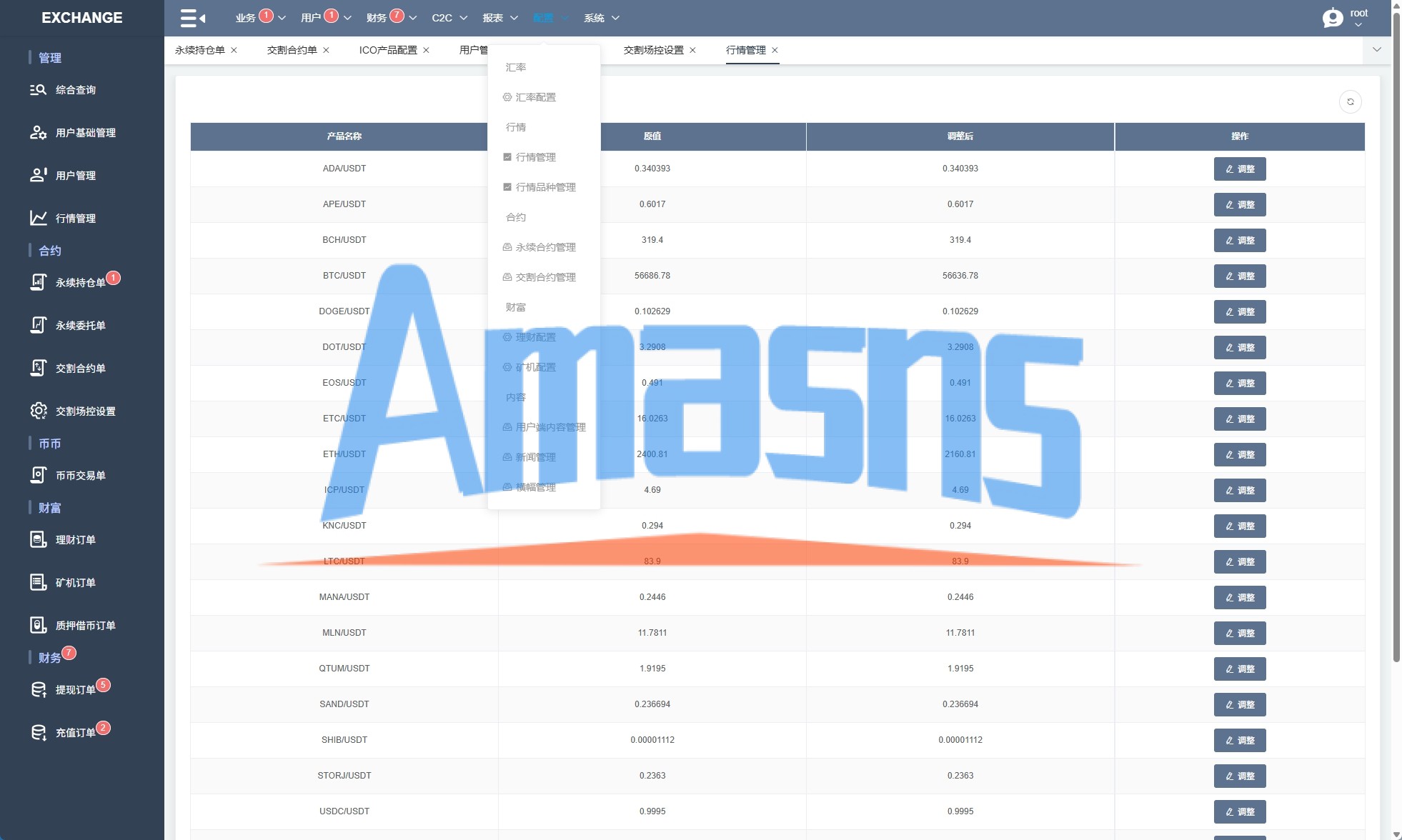Expand the C2C top menu
1402x840 pixels.
pyautogui.click(x=449, y=18)
